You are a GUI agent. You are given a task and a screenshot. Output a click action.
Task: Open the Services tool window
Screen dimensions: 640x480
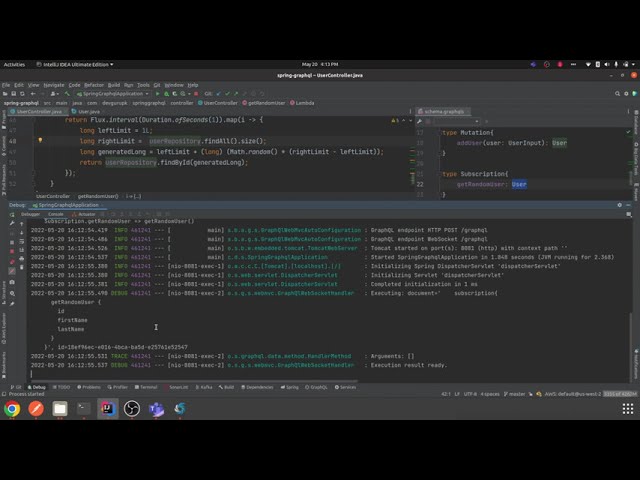tap(345, 387)
